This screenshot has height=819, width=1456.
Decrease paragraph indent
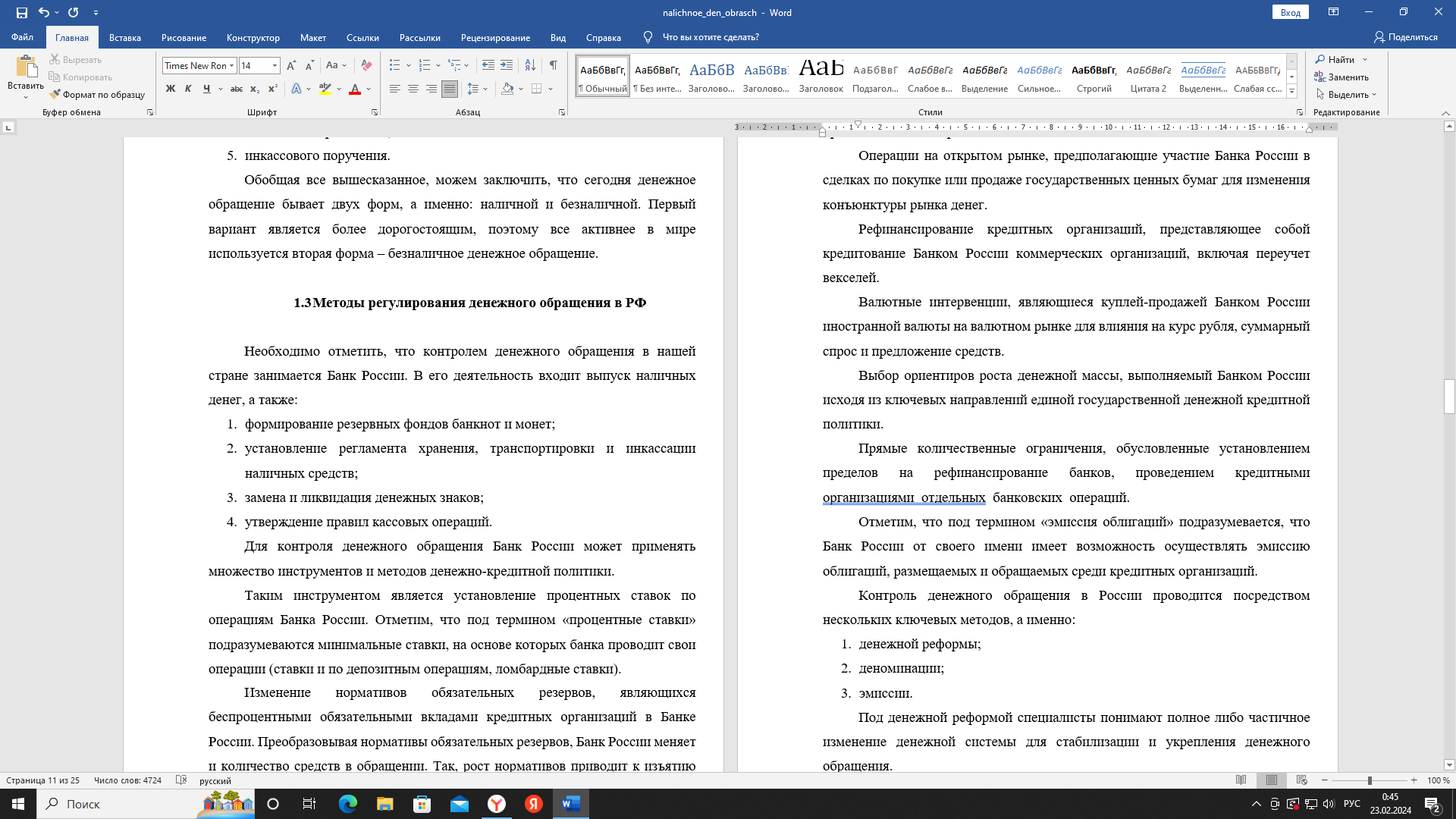[x=488, y=65]
